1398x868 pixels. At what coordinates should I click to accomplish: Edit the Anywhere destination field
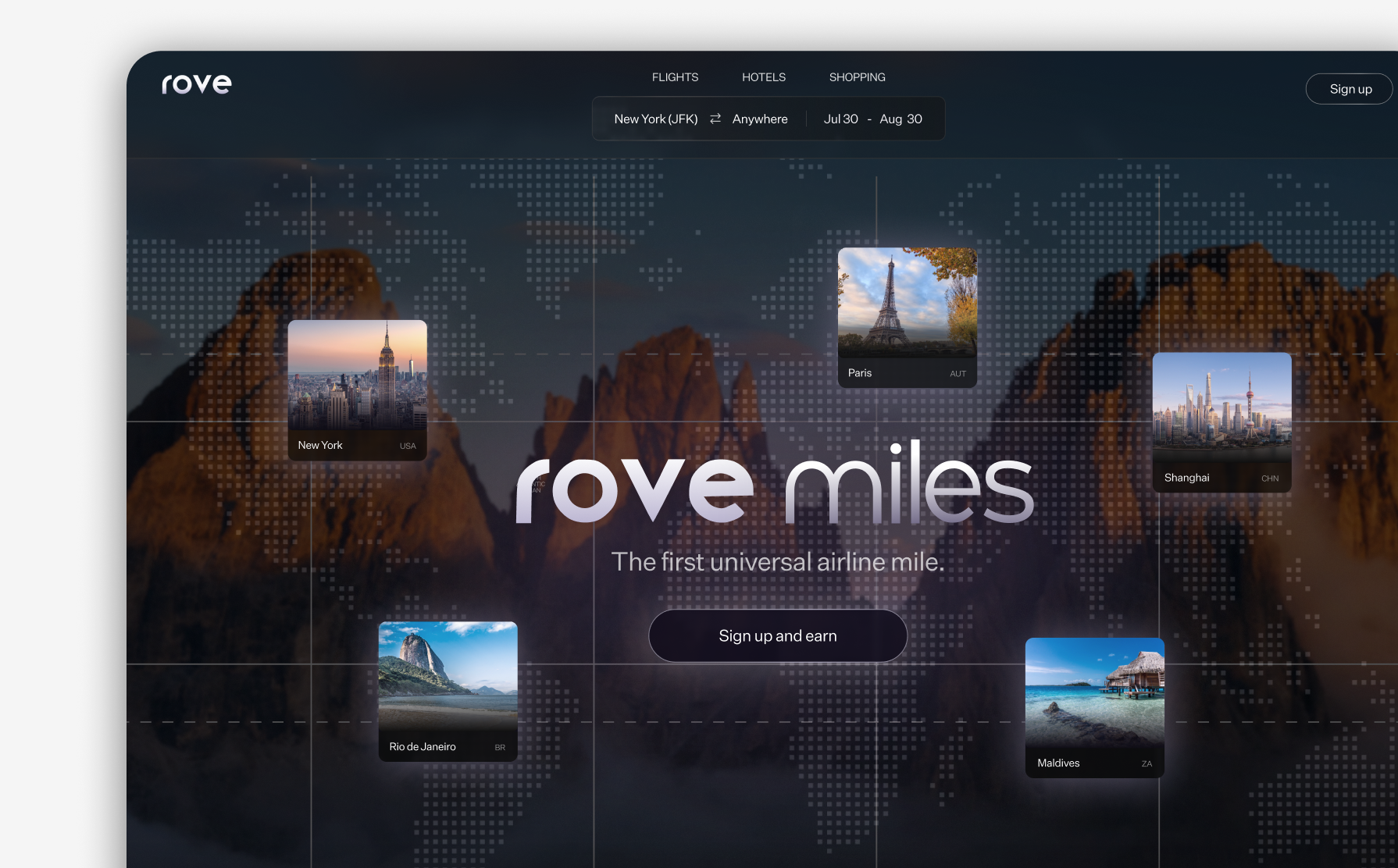(760, 119)
